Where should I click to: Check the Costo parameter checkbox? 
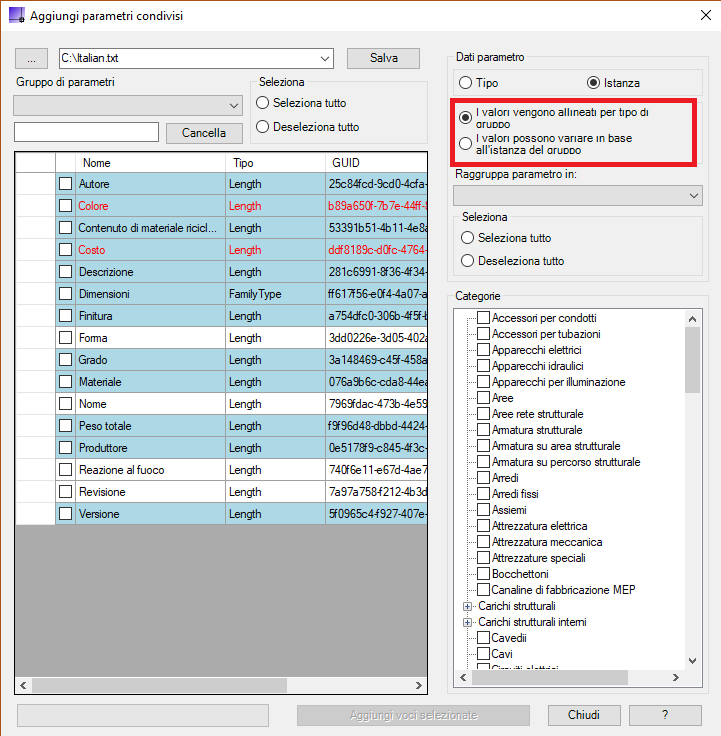pos(66,250)
